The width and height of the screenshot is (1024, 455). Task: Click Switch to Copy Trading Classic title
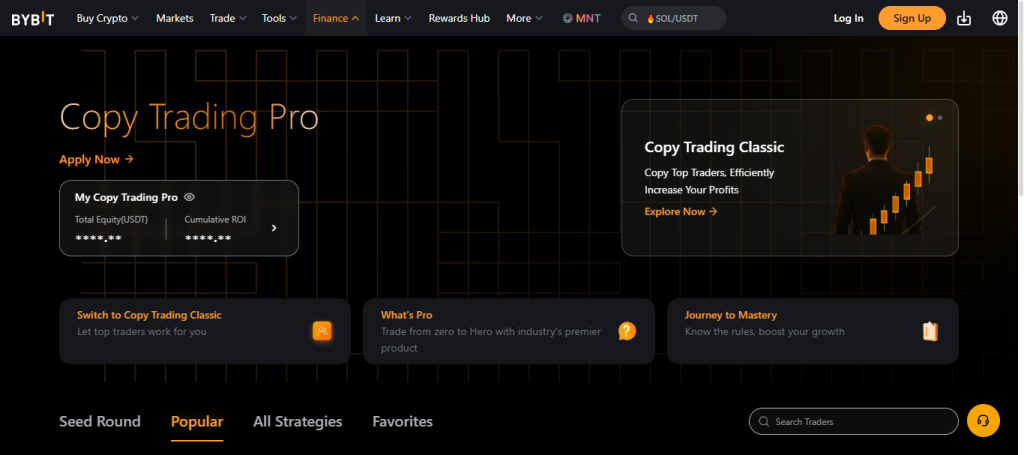coord(150,315)
